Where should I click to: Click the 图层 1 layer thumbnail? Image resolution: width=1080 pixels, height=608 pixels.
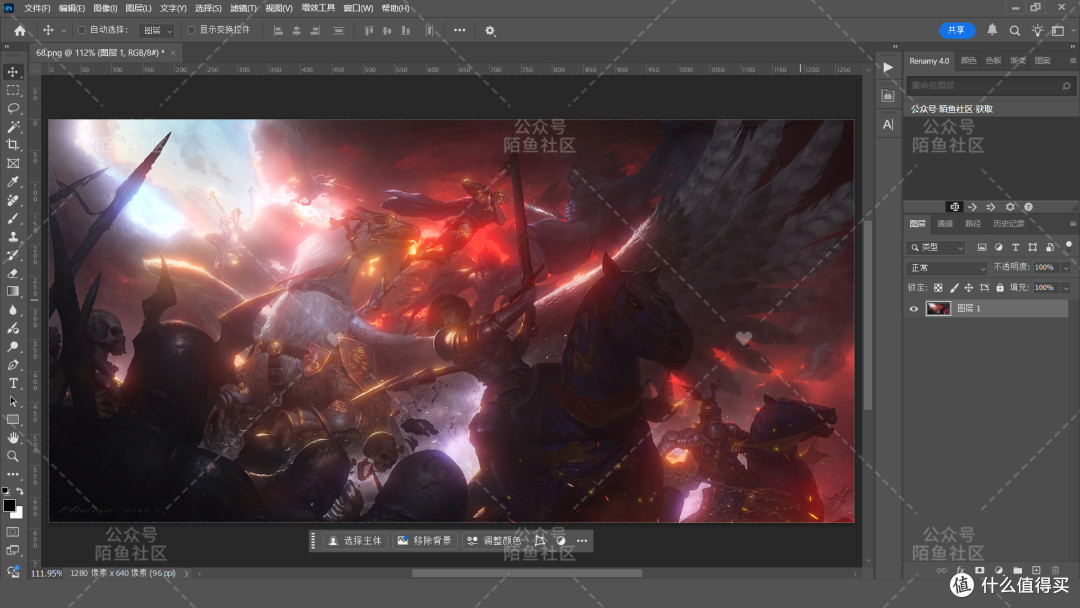tap(938, 308)
